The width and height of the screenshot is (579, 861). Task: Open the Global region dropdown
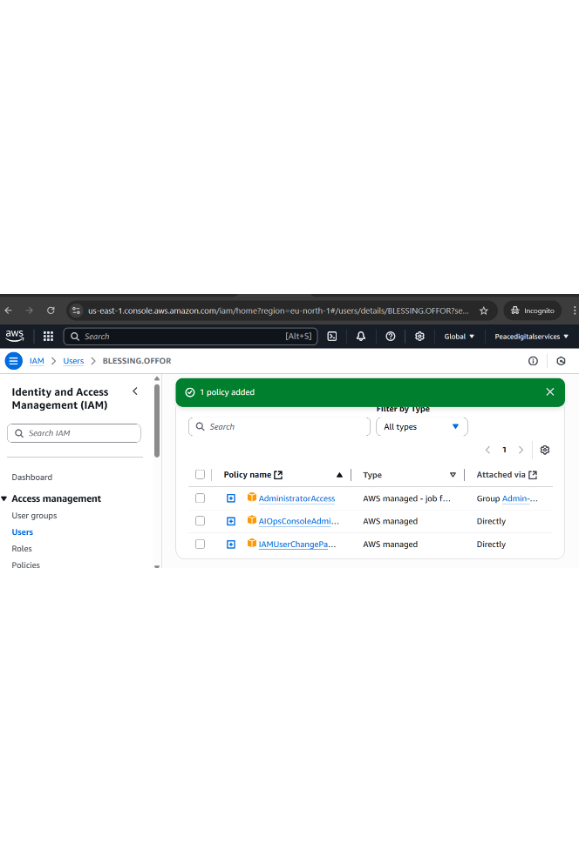pos(459,336)
